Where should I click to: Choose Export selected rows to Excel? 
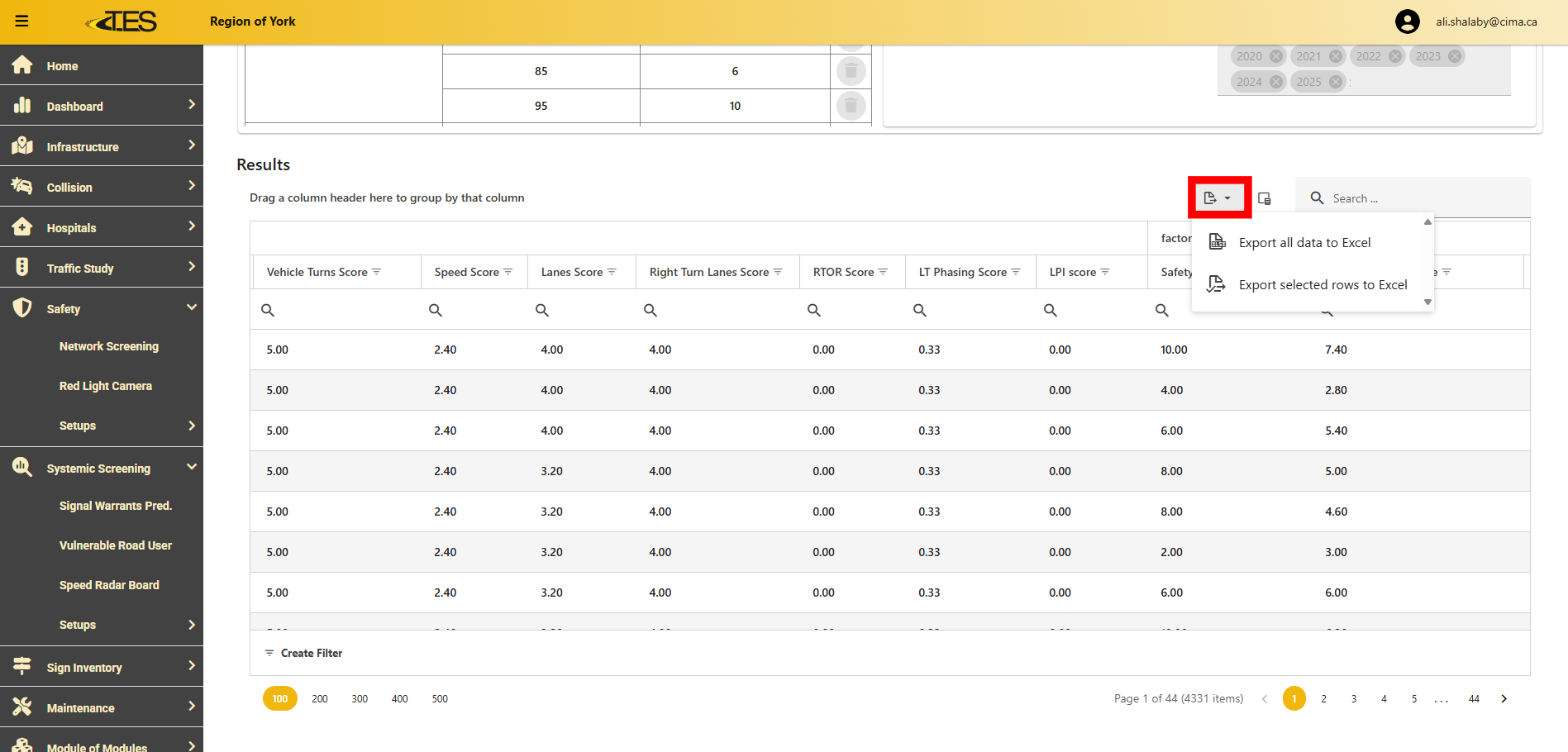pos(1323,285)
